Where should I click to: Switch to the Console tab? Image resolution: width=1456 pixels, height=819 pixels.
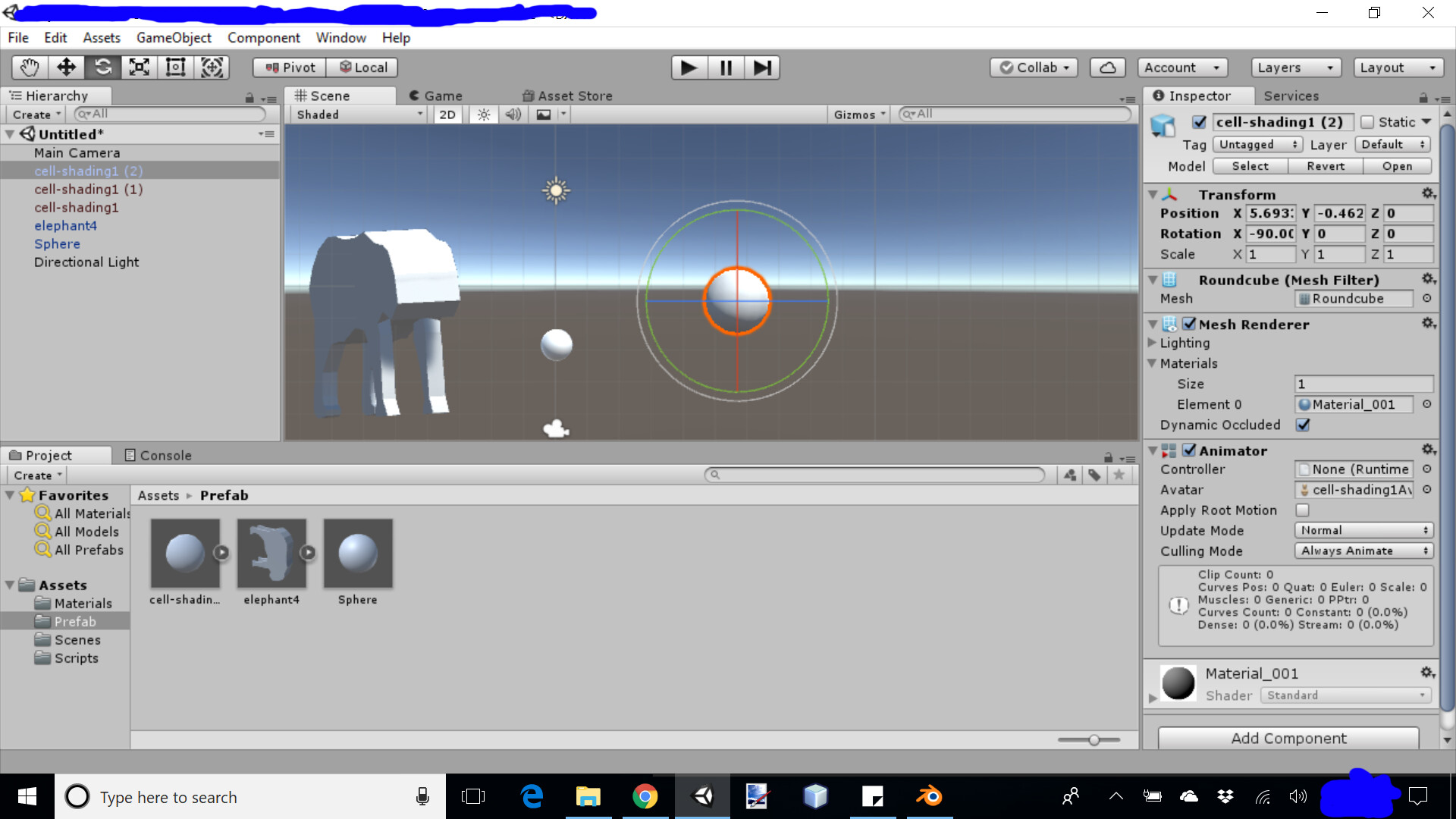(x=158, y=455)
